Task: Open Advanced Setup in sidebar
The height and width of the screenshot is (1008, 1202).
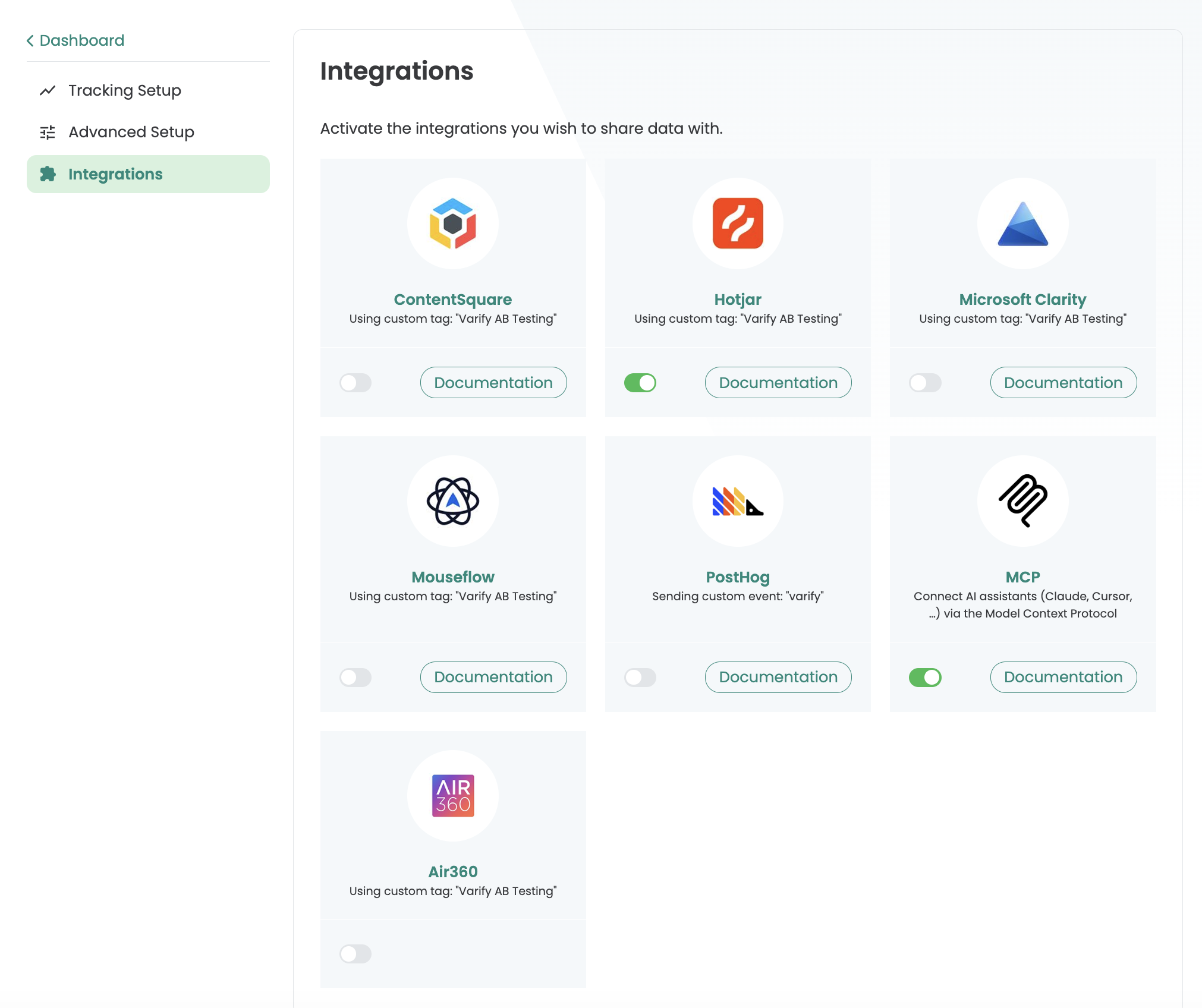Action: point(148,132)
